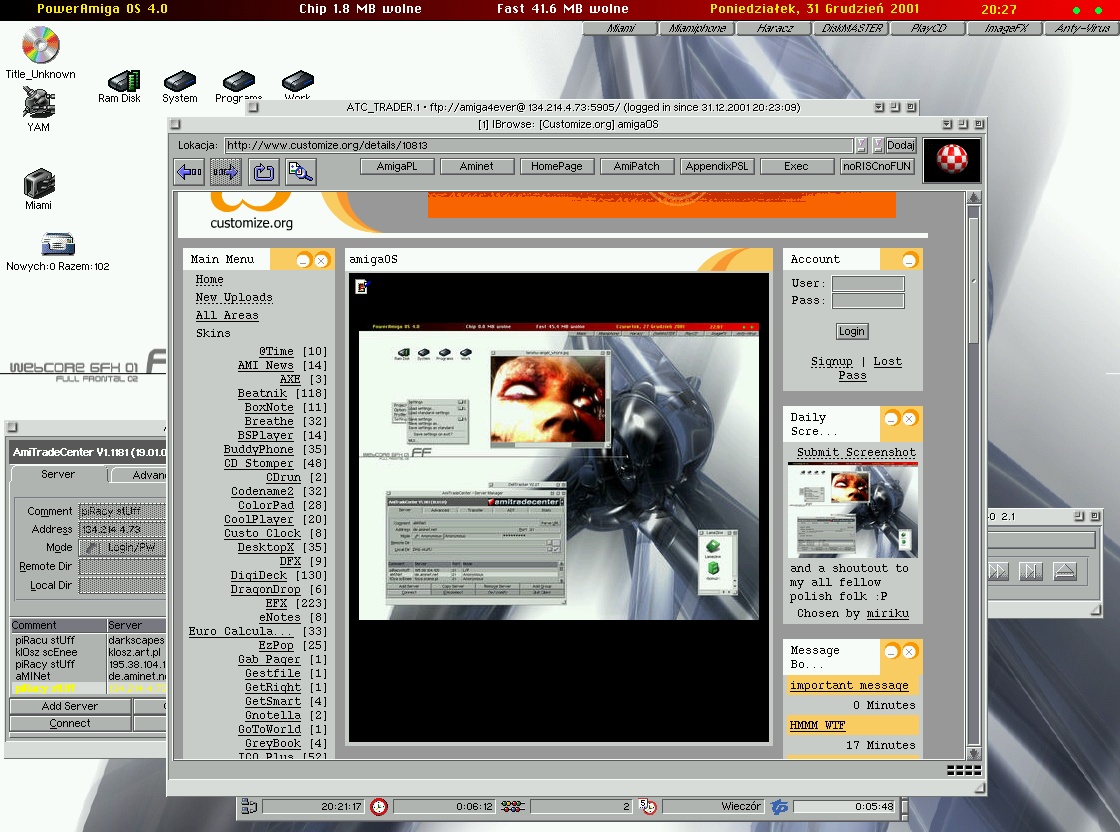This screenshot has height=832, width=1120.
Task: Open the System drive desktop icon
Action: coord(179,81)
